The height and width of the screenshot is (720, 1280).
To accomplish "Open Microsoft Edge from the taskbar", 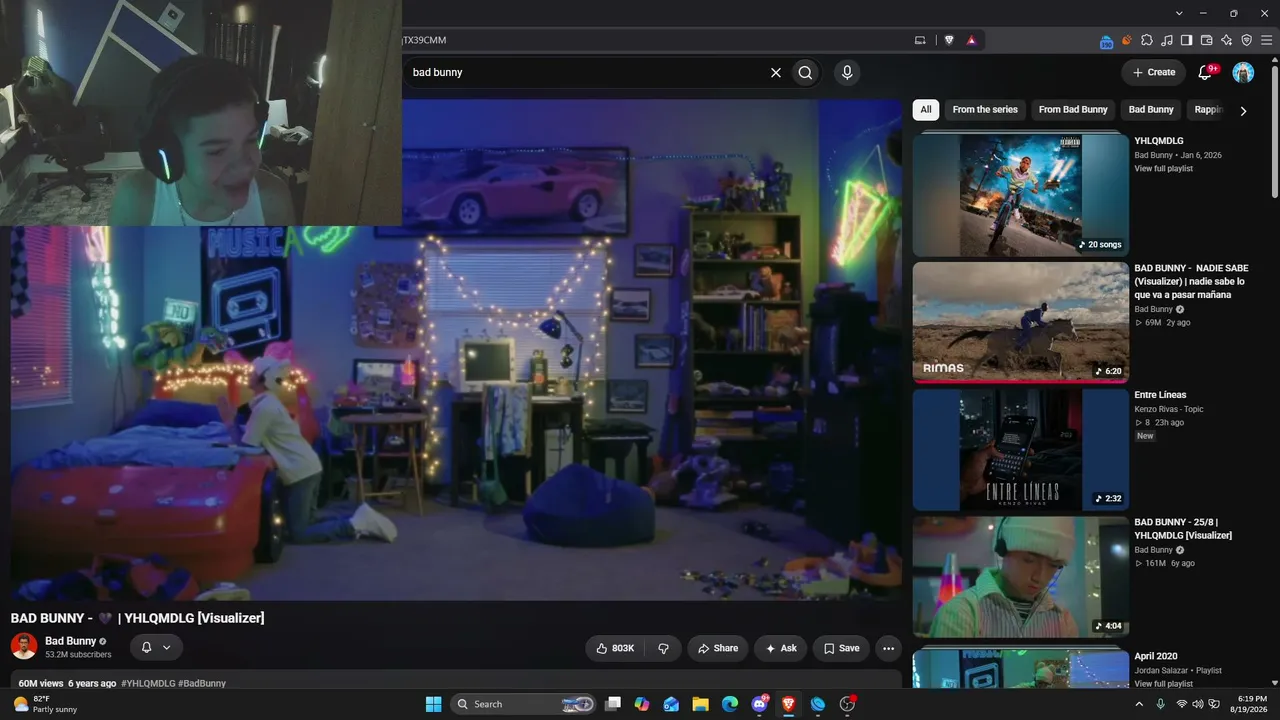I will (x=730, y=704).
